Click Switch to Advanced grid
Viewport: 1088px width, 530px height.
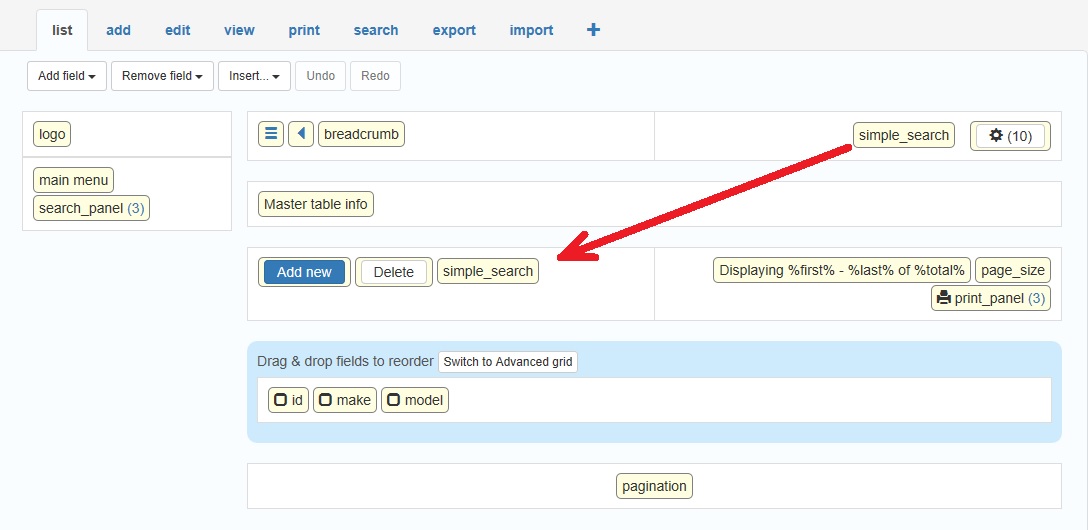click(508, 362)
